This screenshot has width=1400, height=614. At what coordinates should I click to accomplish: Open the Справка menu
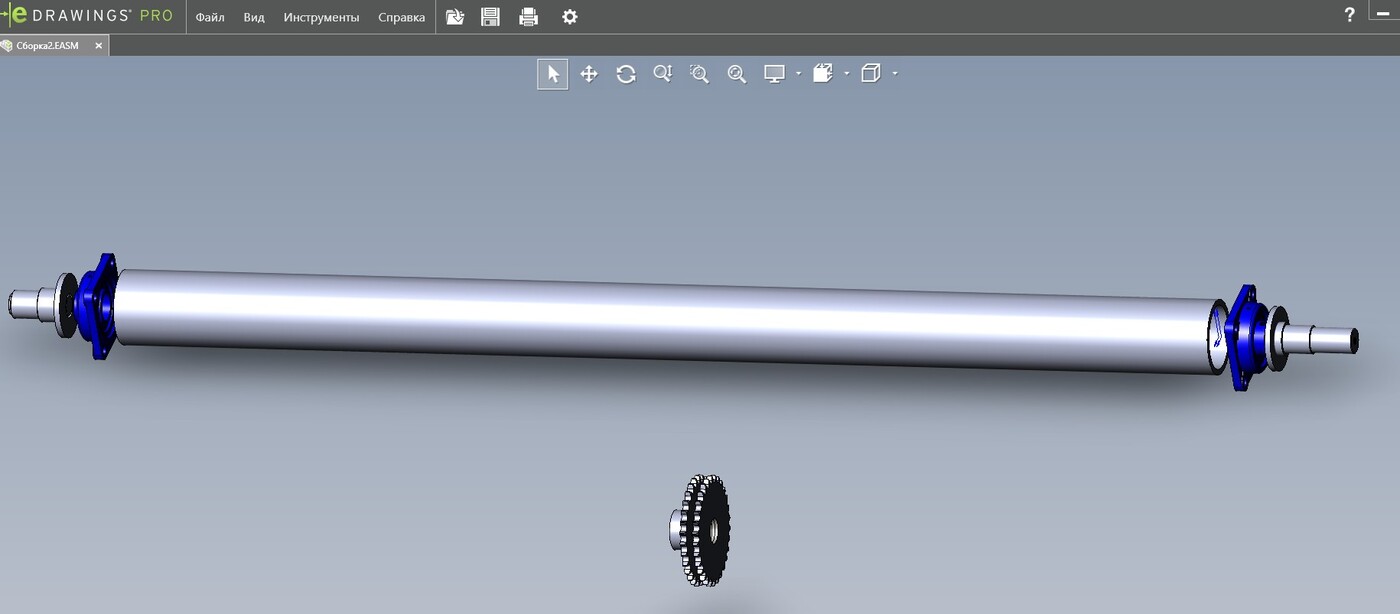pos(401,17)
